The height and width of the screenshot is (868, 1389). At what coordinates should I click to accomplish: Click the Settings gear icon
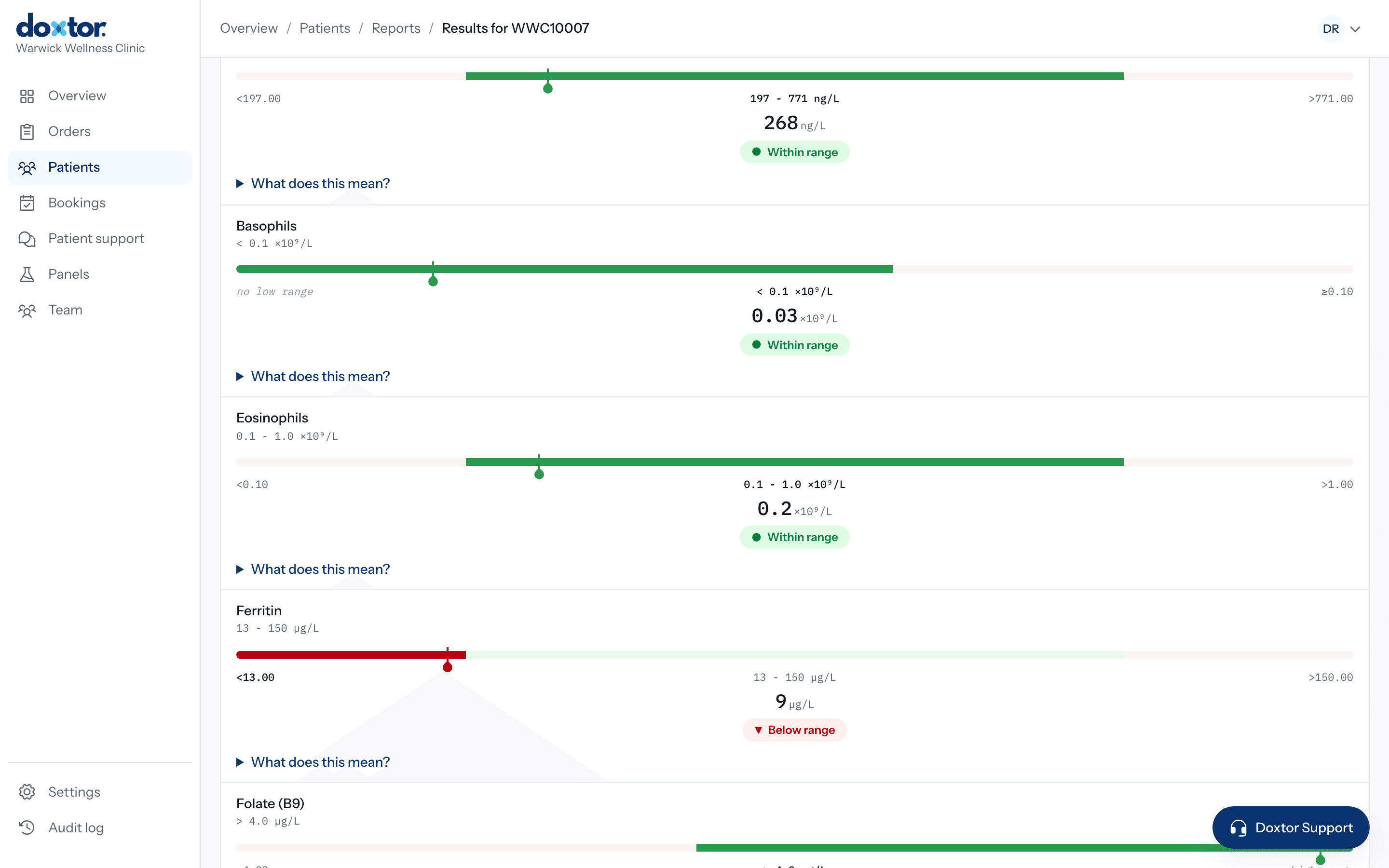tap(27, 792)
